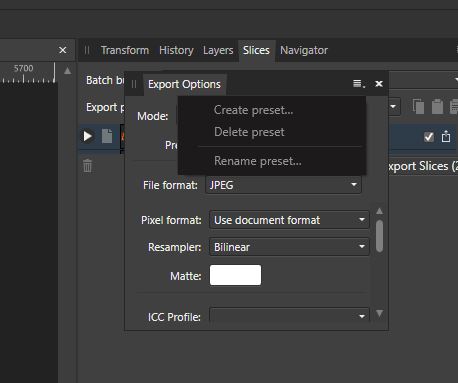458x383 pixels.
Task: Click the Slices panel drag handle
Action: click(x=87, y=50)
